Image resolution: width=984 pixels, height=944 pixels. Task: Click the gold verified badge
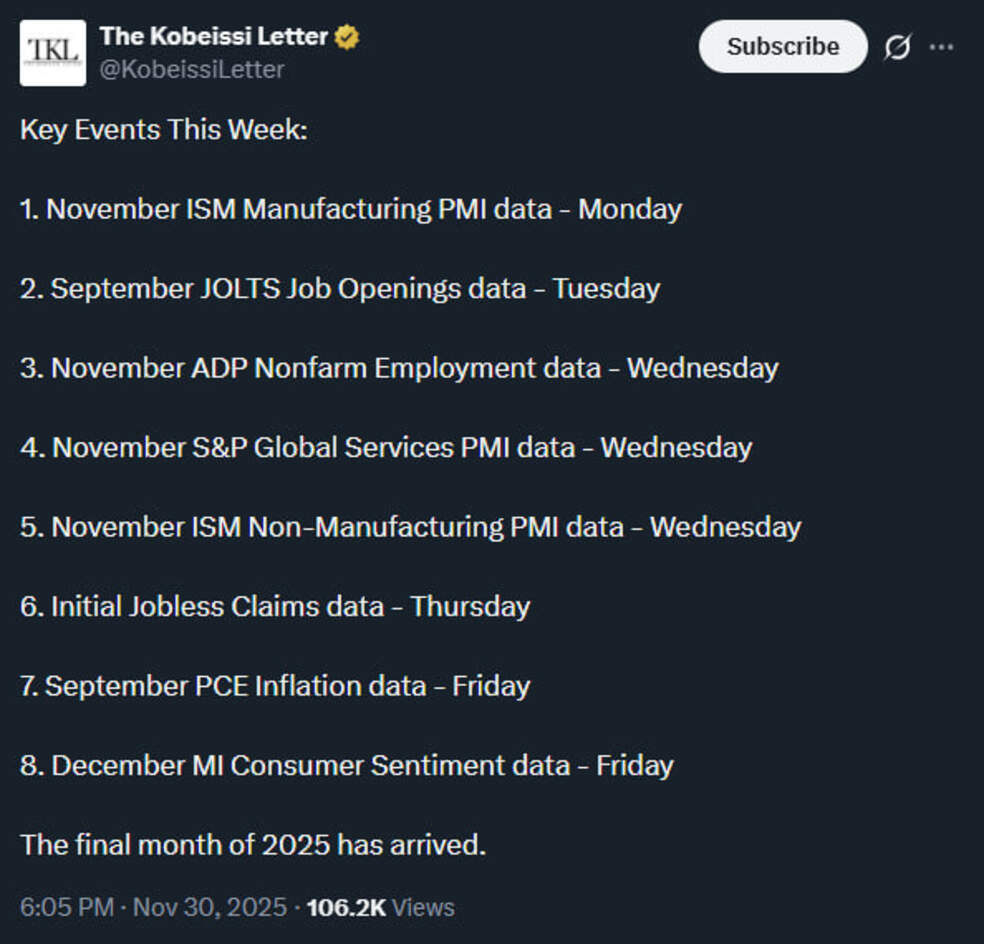point(347,38)
